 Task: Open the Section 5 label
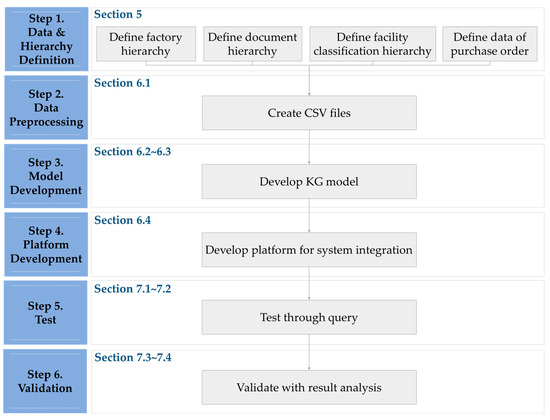[118, 14]
